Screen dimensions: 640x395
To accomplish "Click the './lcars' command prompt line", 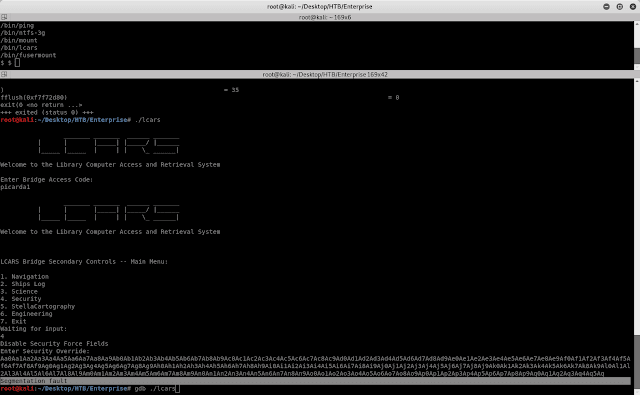I will 80,120.
